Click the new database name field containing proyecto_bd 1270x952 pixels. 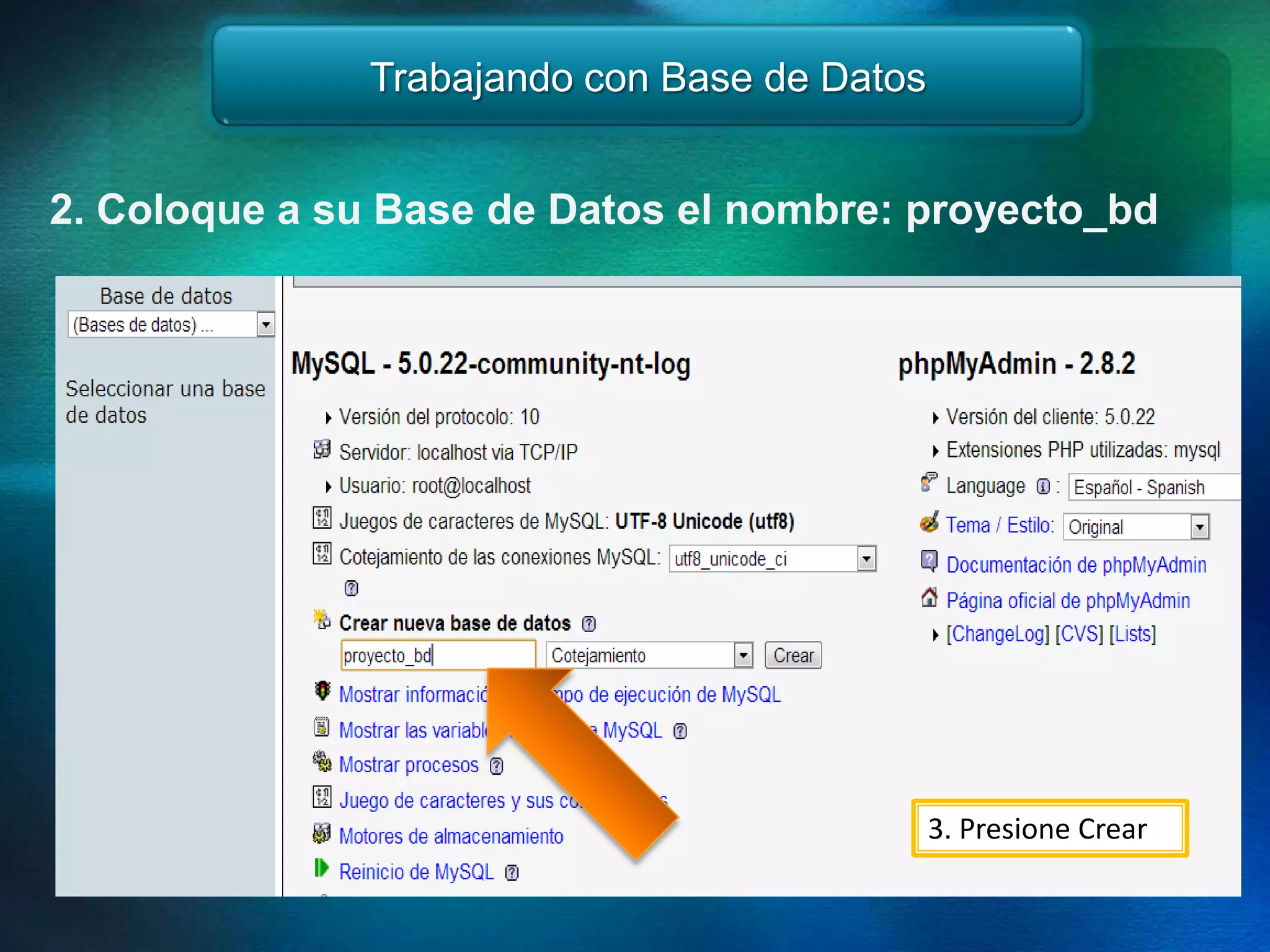[x=438, y=655]
